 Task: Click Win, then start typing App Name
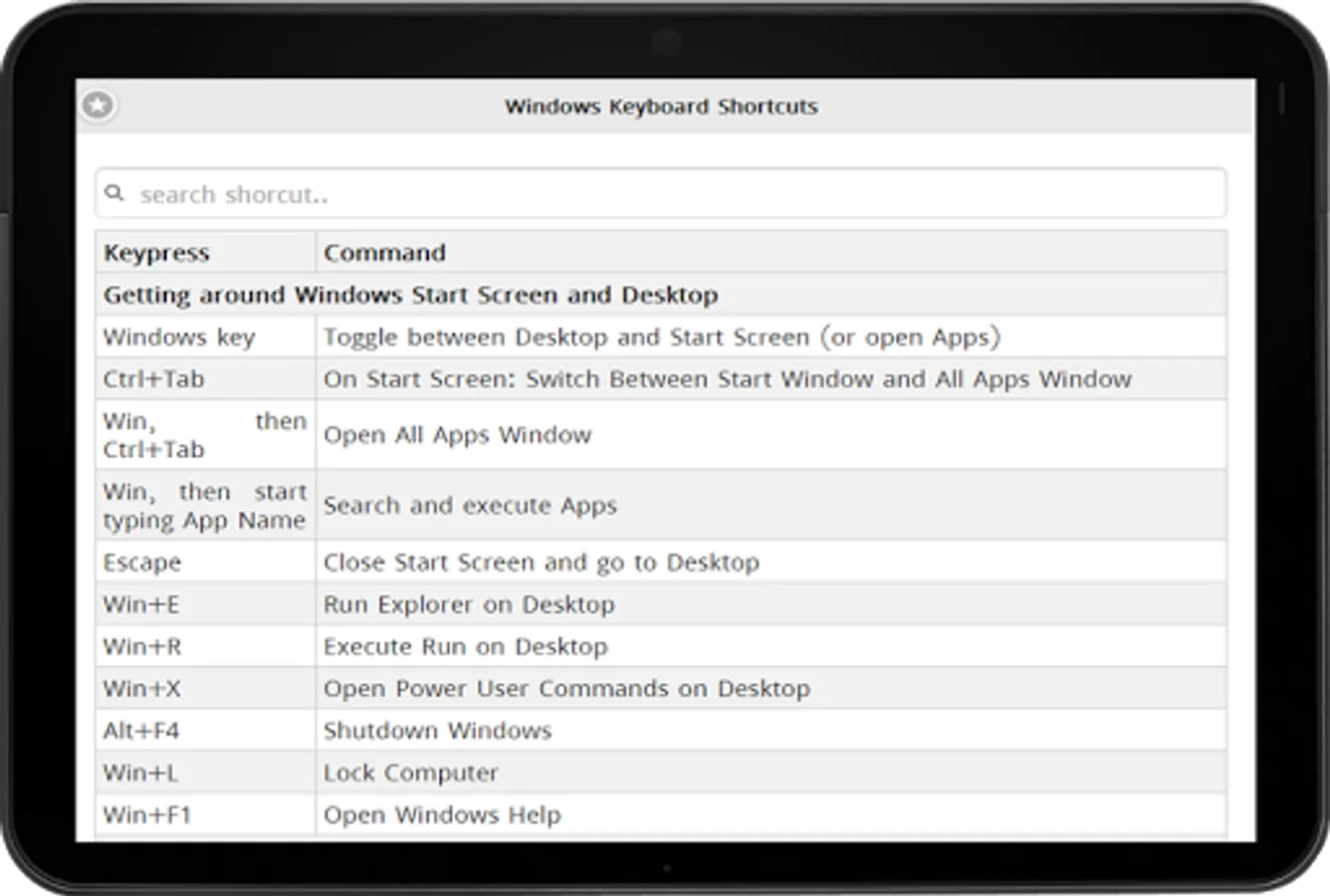tap(206, 505)
